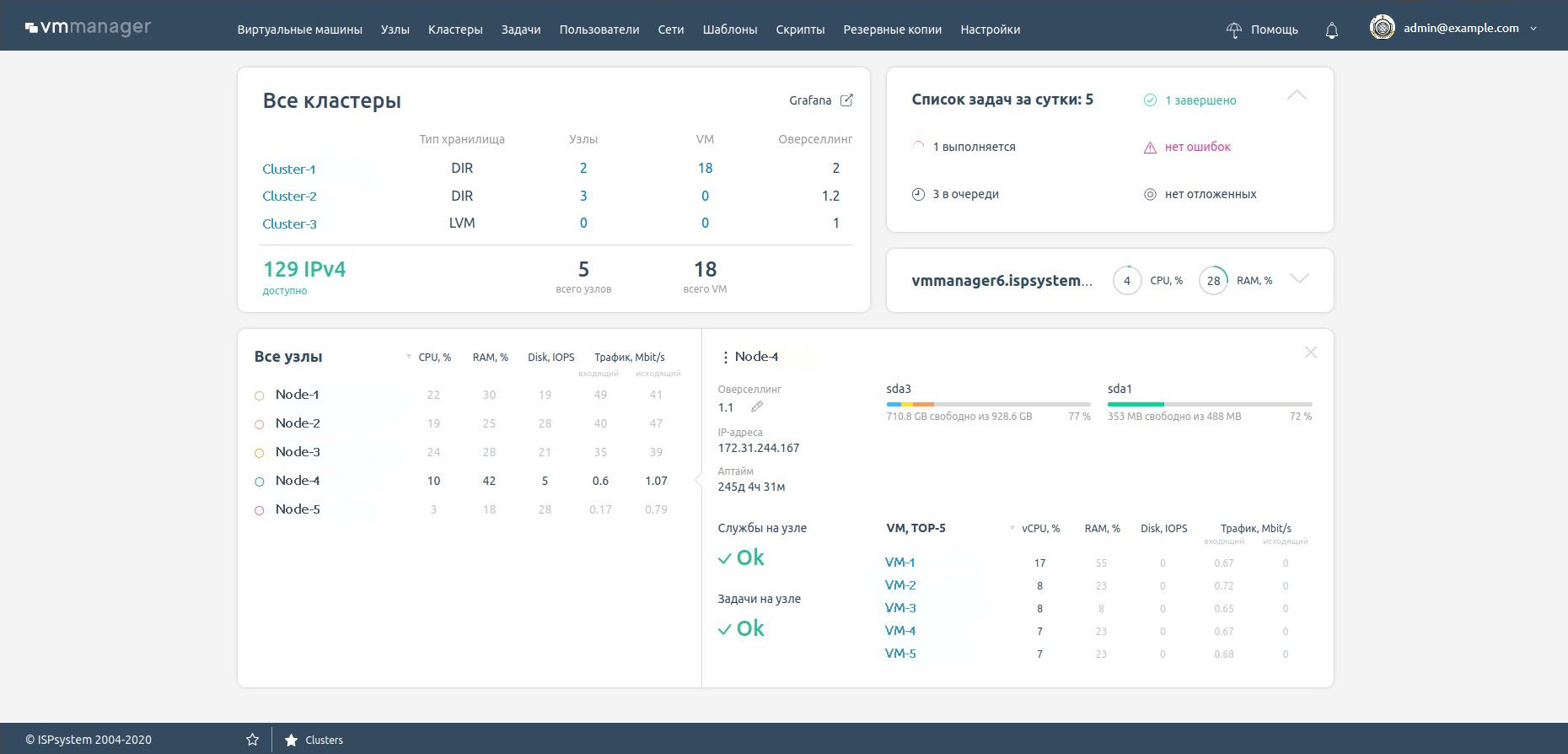This screenshot has width=1568, height=754.
Task: Click the favorites star outline icon
Action: tap(252, 740)
